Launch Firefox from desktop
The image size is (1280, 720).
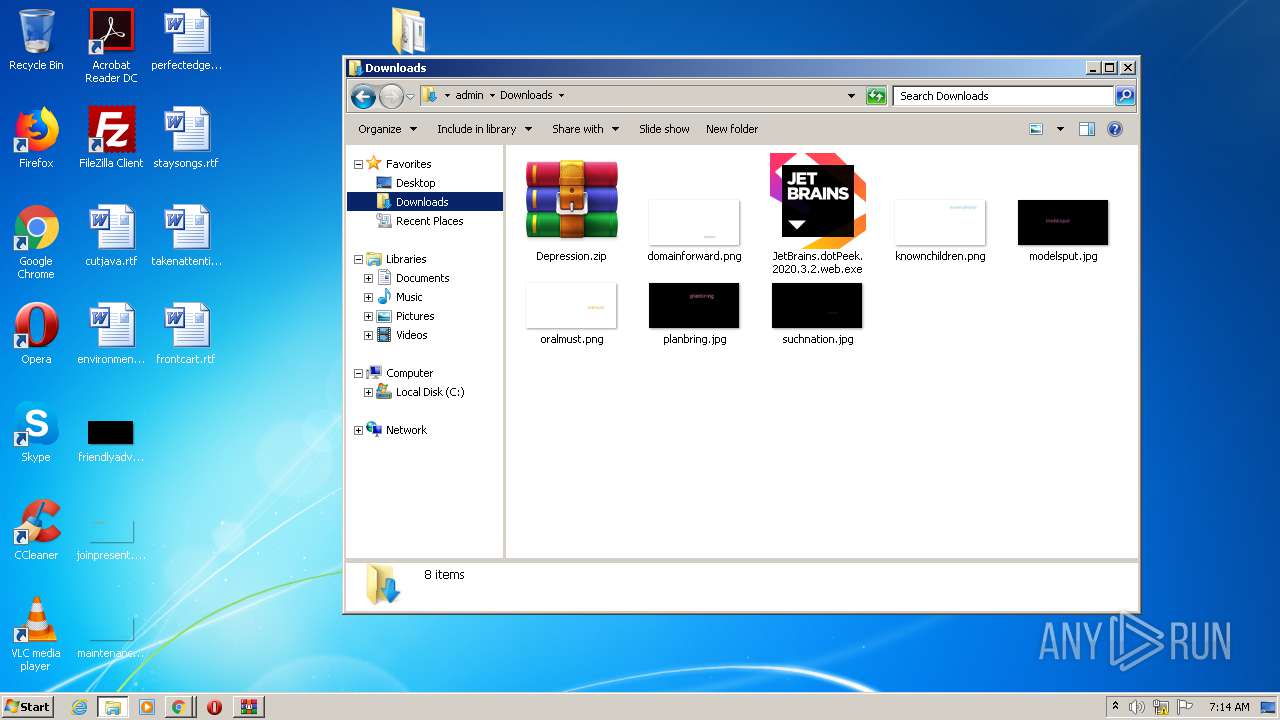point(36,138)
